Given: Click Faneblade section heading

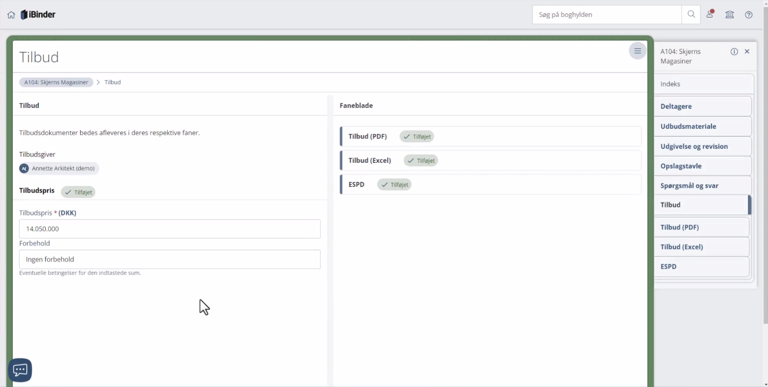Looking at the screenshot, I should 356,105.
